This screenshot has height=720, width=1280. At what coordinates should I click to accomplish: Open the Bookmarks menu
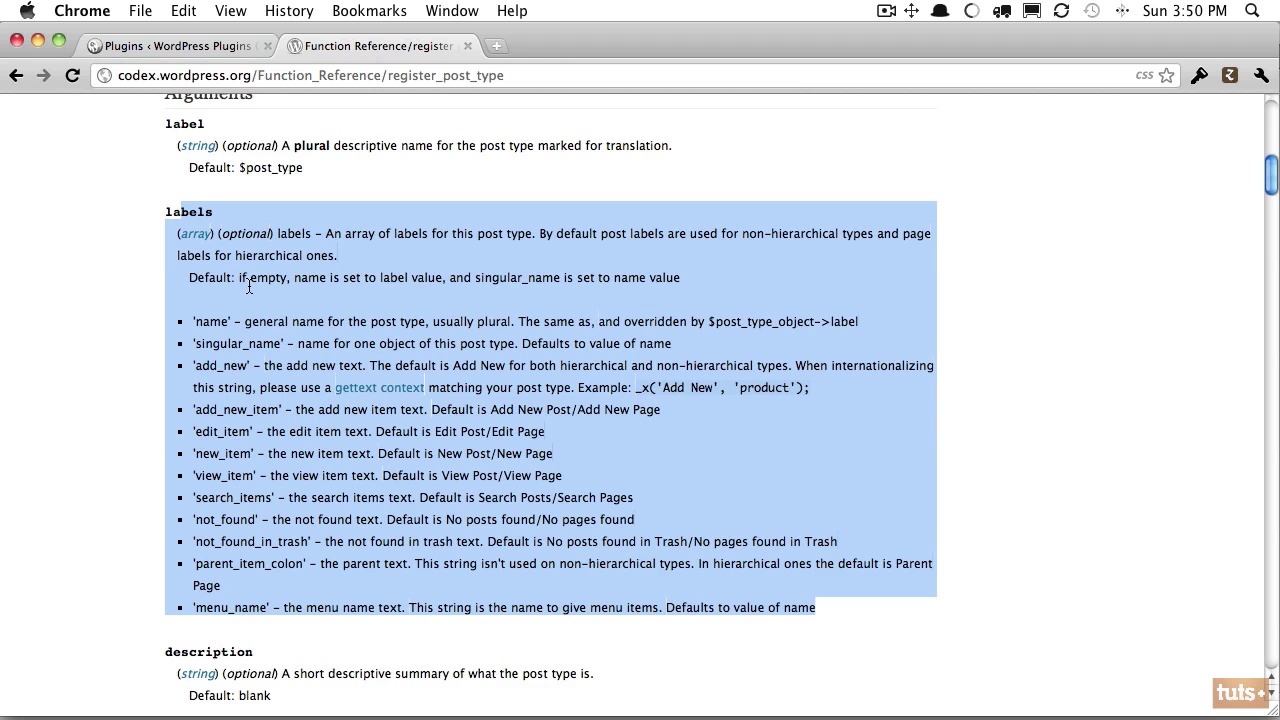(369, 11)
